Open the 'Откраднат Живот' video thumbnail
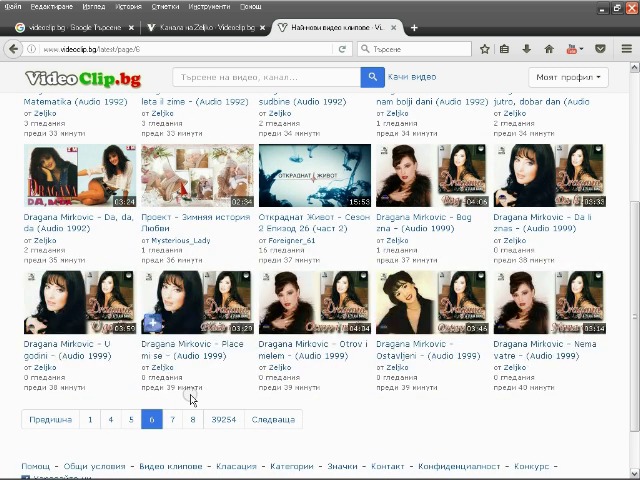The height and width of the screenshot is (480, 640). coord(314,176)
